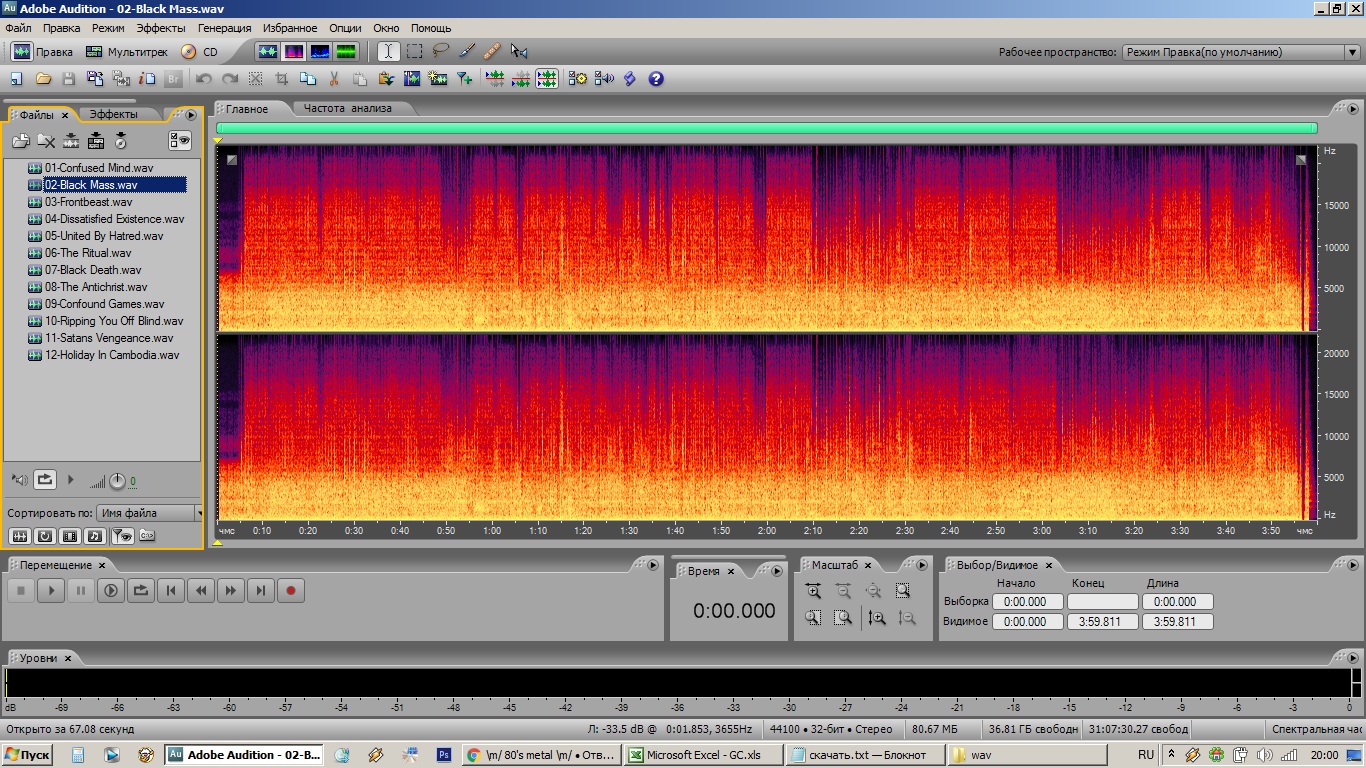Screen dimensions: 1366x768
Task: Click the Fast Forward button
Action: tap(231, 591)
